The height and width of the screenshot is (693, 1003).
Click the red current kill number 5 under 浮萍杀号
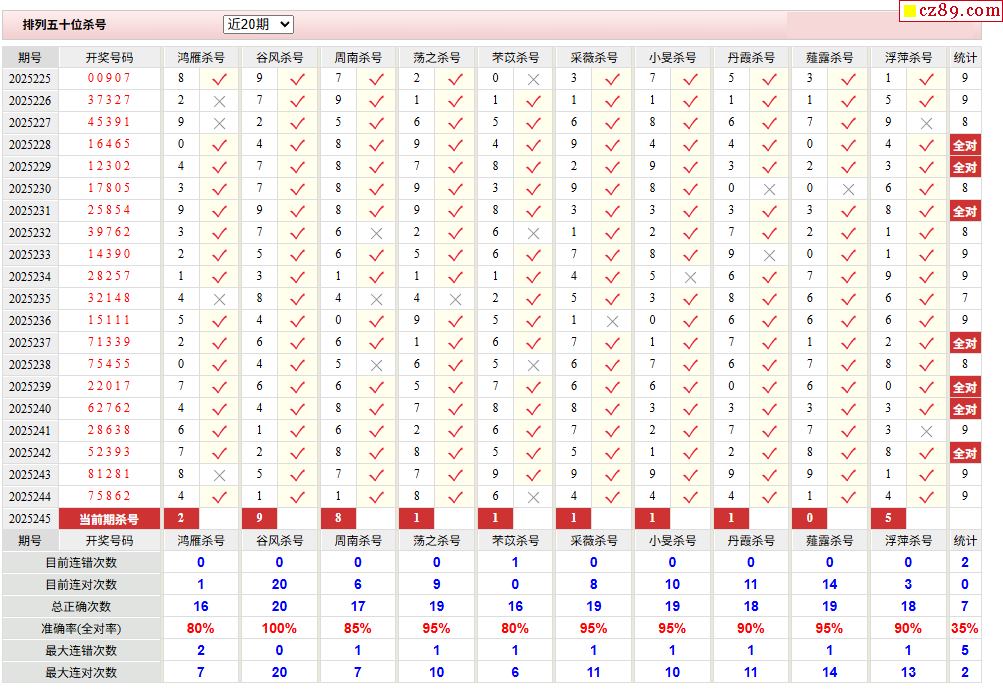888,518
